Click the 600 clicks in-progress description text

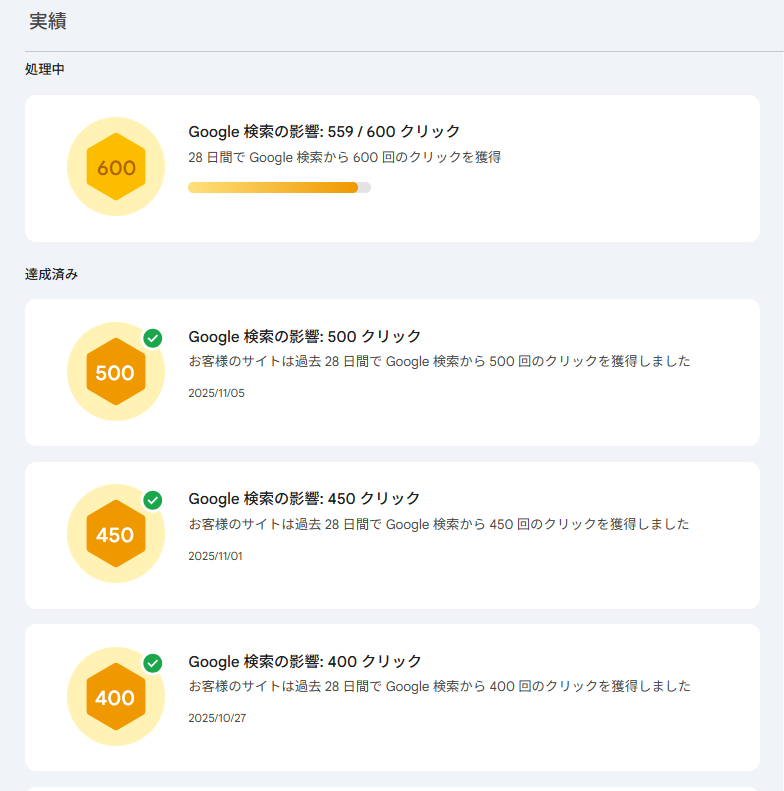tap(344, 157)
